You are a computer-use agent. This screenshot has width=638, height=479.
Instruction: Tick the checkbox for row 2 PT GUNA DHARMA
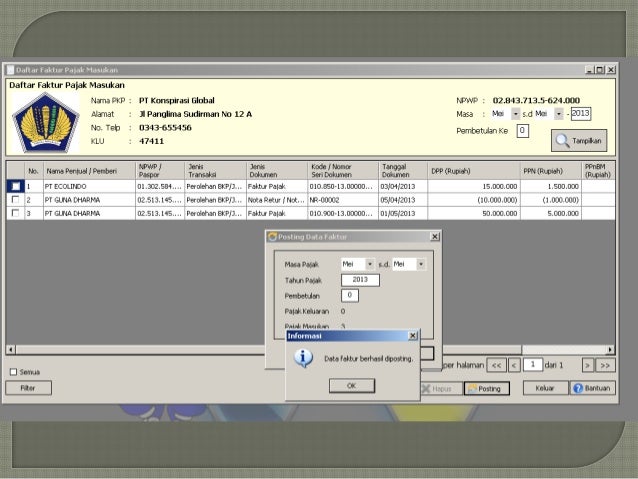tap(15, 199)
